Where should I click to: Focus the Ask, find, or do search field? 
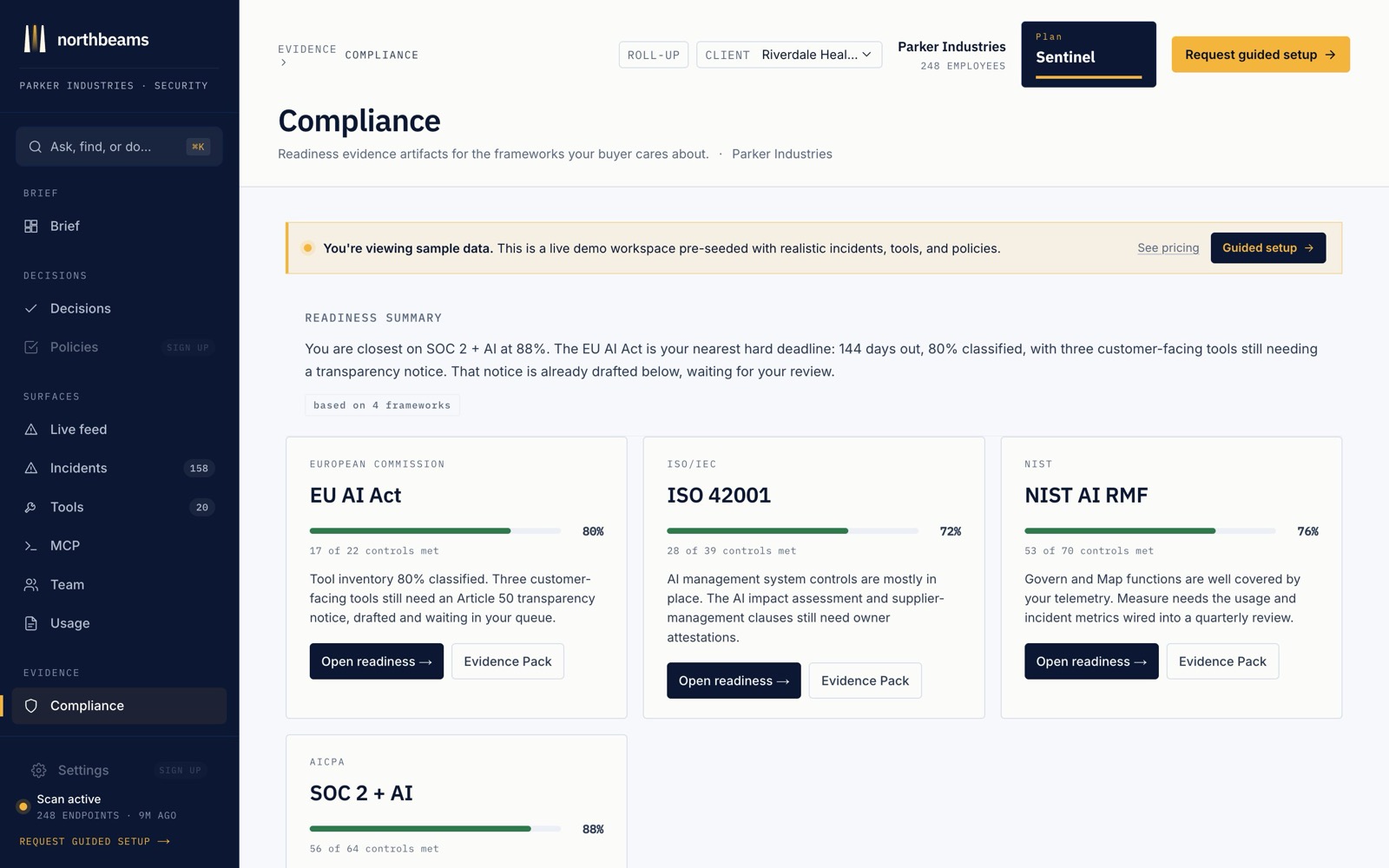click(119, 147)
